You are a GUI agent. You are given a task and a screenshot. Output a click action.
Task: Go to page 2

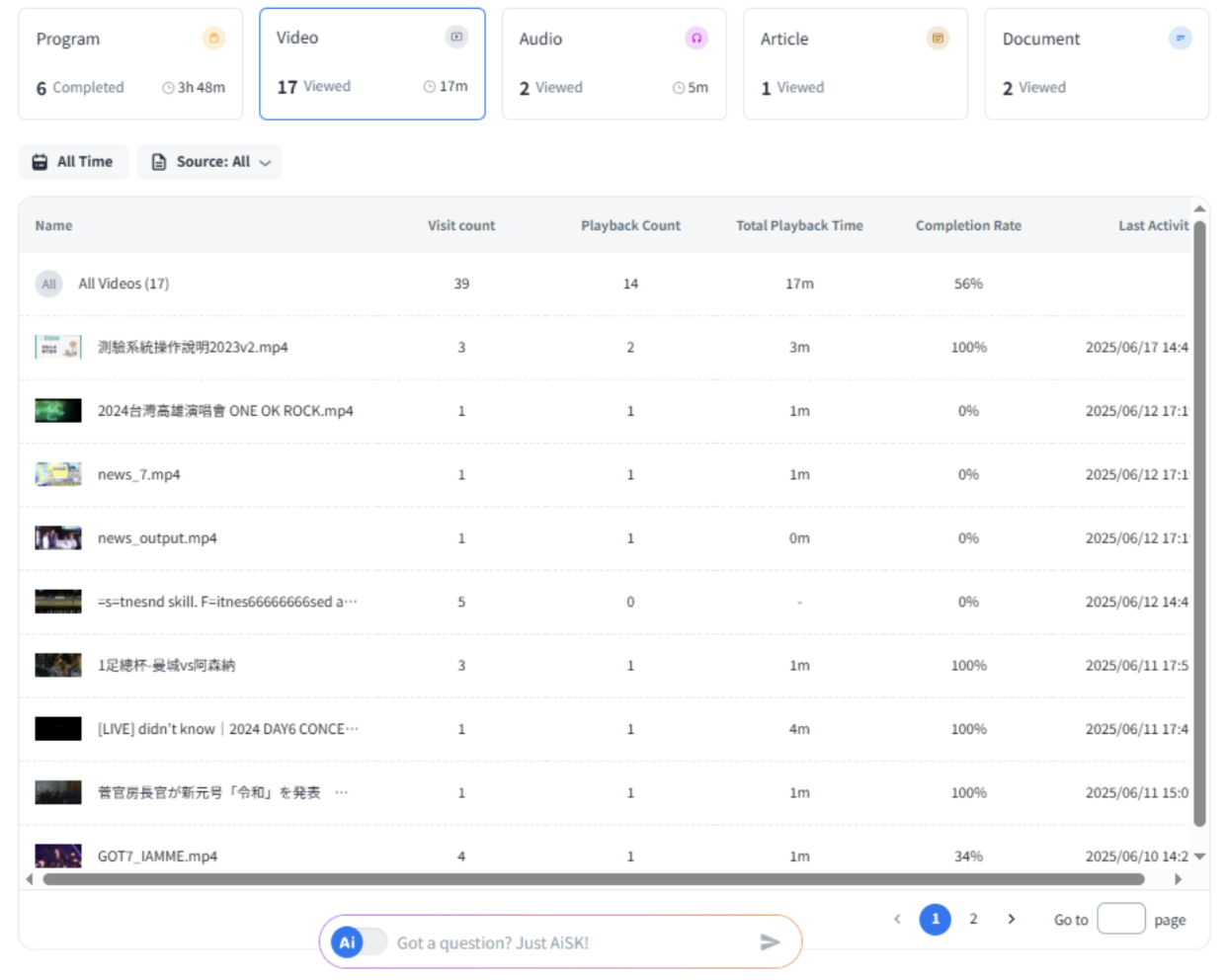973,919
